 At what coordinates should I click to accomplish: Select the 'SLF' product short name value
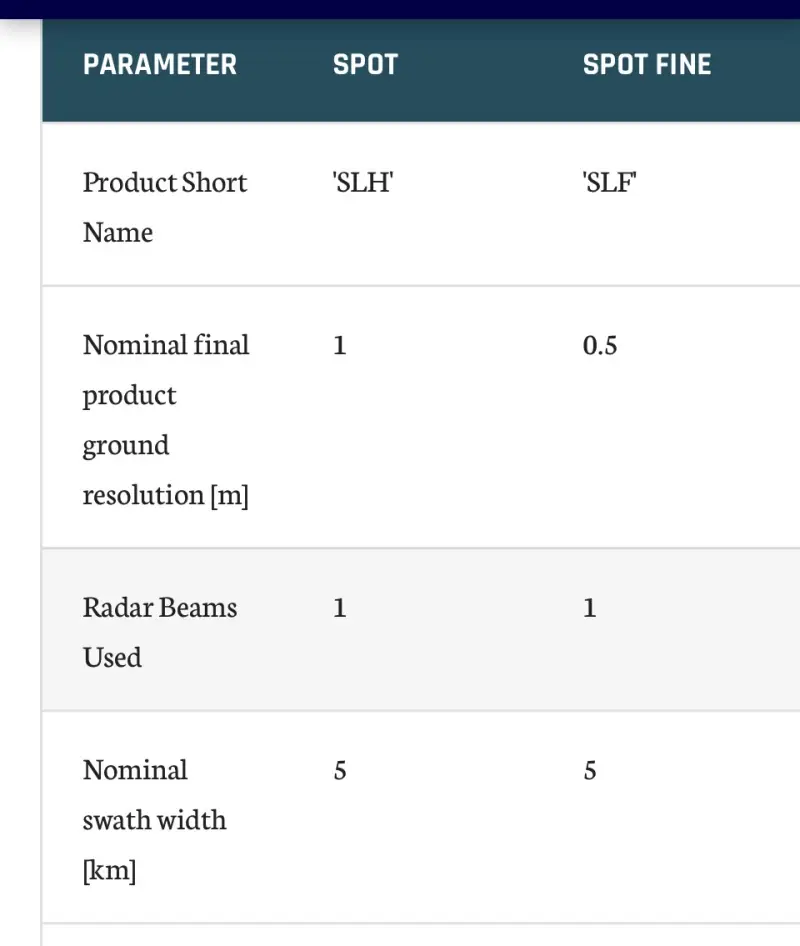(x=610, y=183)
